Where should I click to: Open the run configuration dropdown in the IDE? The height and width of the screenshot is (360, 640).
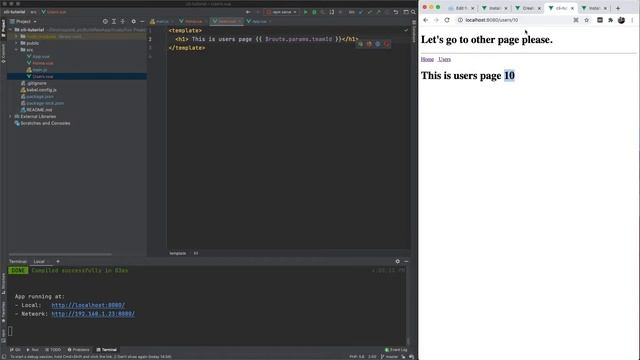point(281,12)
